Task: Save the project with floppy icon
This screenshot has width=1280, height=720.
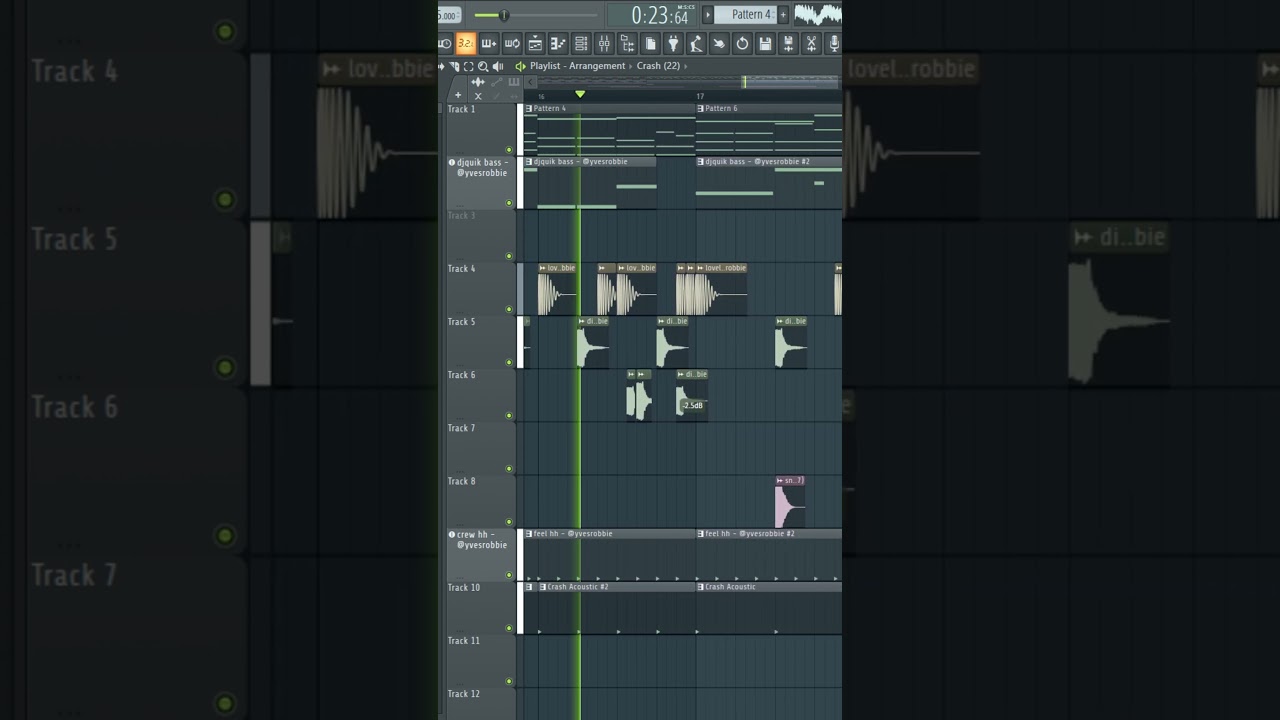Action: pos(765,43)
